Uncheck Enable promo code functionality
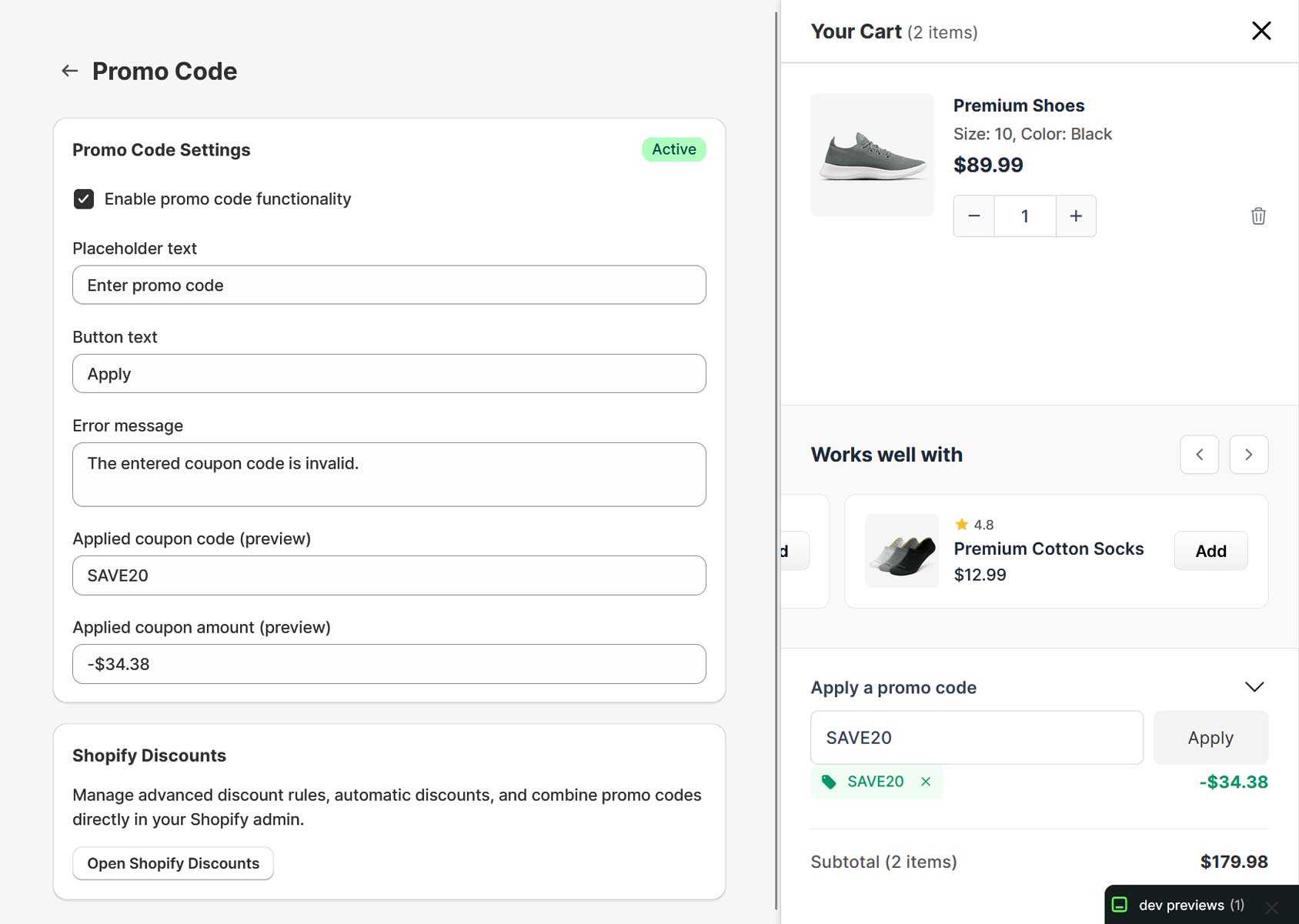Viewport: 1299px width, 924px height. pyautogui.click(x=84, y=199)
